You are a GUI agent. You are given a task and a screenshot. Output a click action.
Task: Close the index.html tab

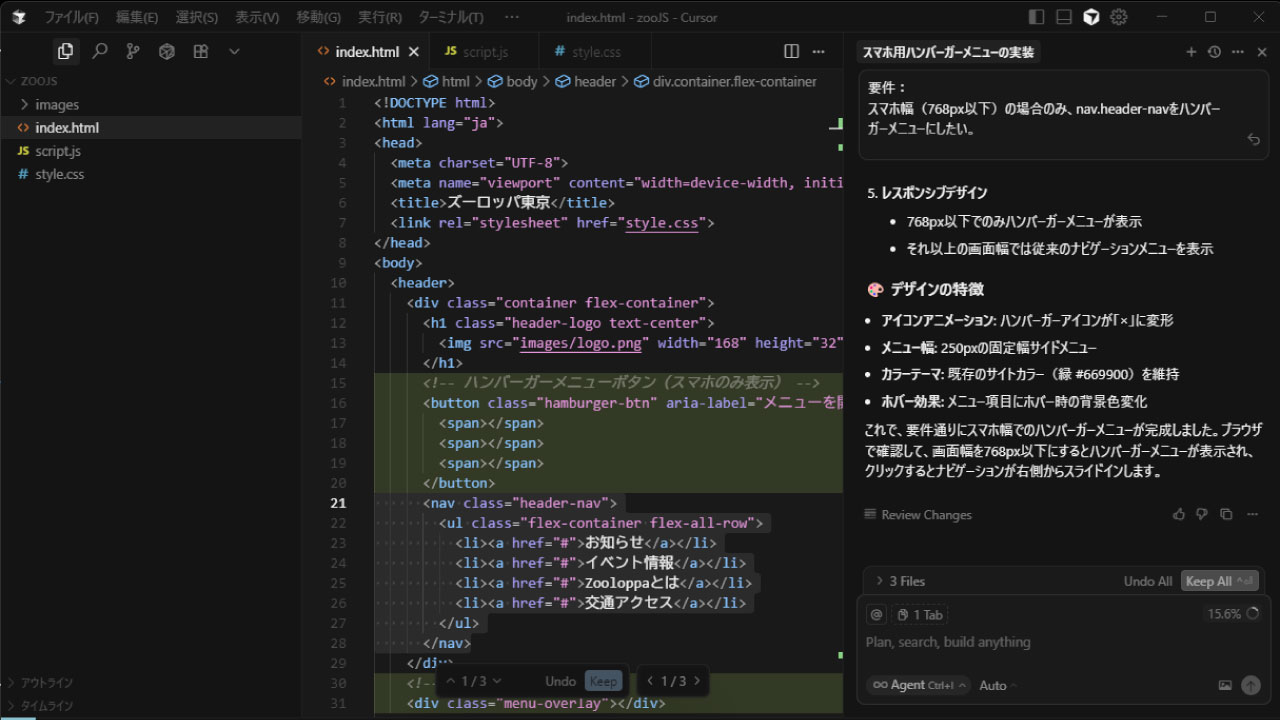pos(414,52)
